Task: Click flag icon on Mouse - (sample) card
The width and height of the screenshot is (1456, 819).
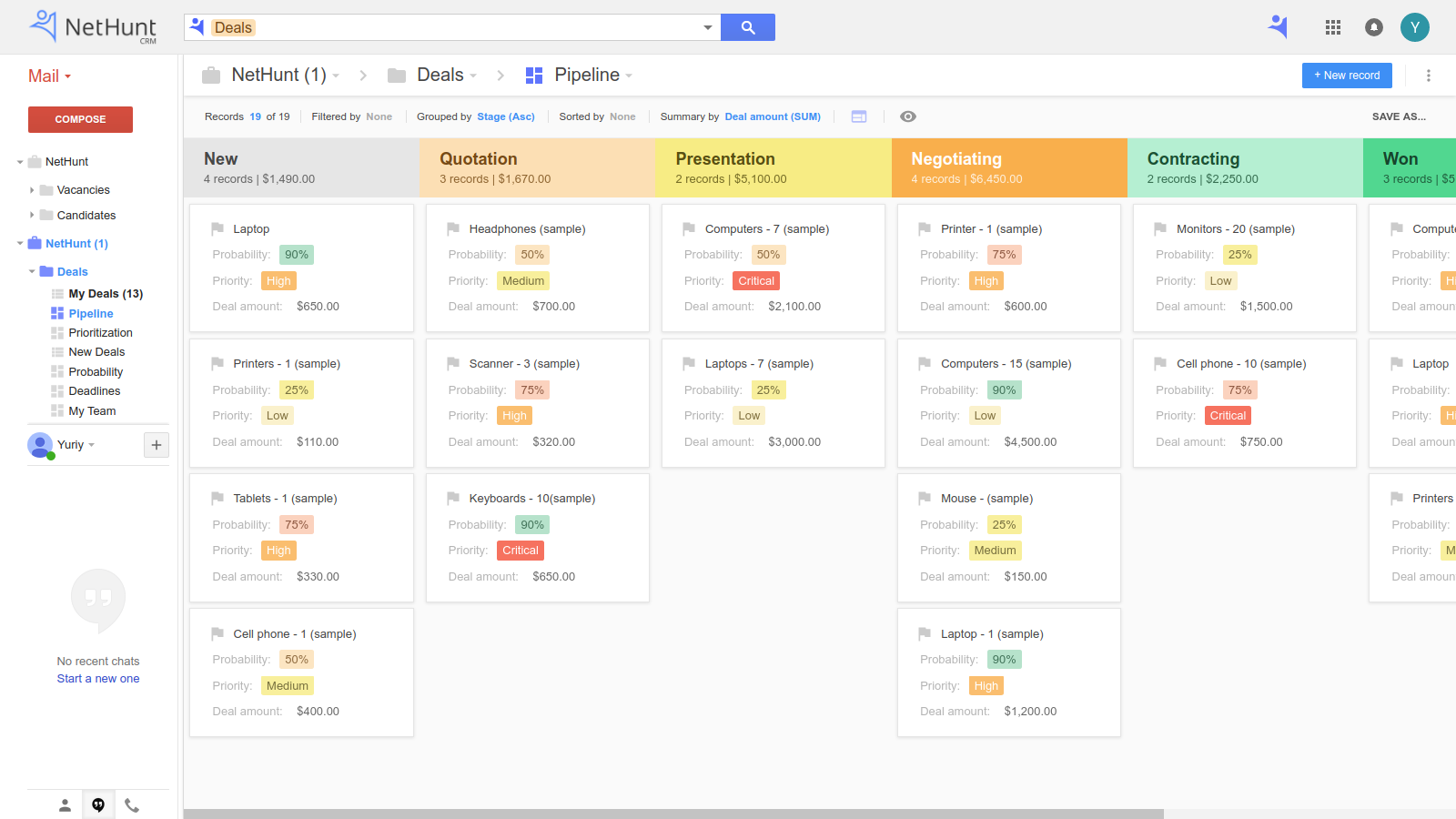Action: 925,498
